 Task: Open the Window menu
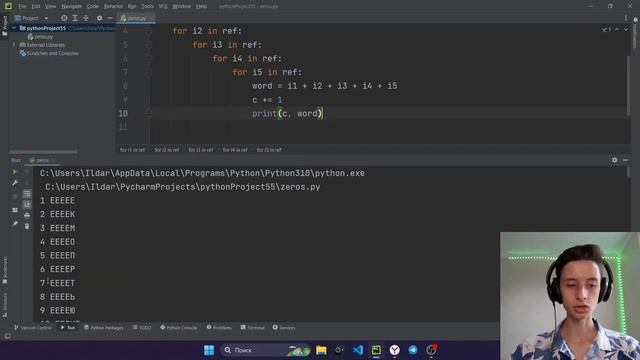point(182,6)
